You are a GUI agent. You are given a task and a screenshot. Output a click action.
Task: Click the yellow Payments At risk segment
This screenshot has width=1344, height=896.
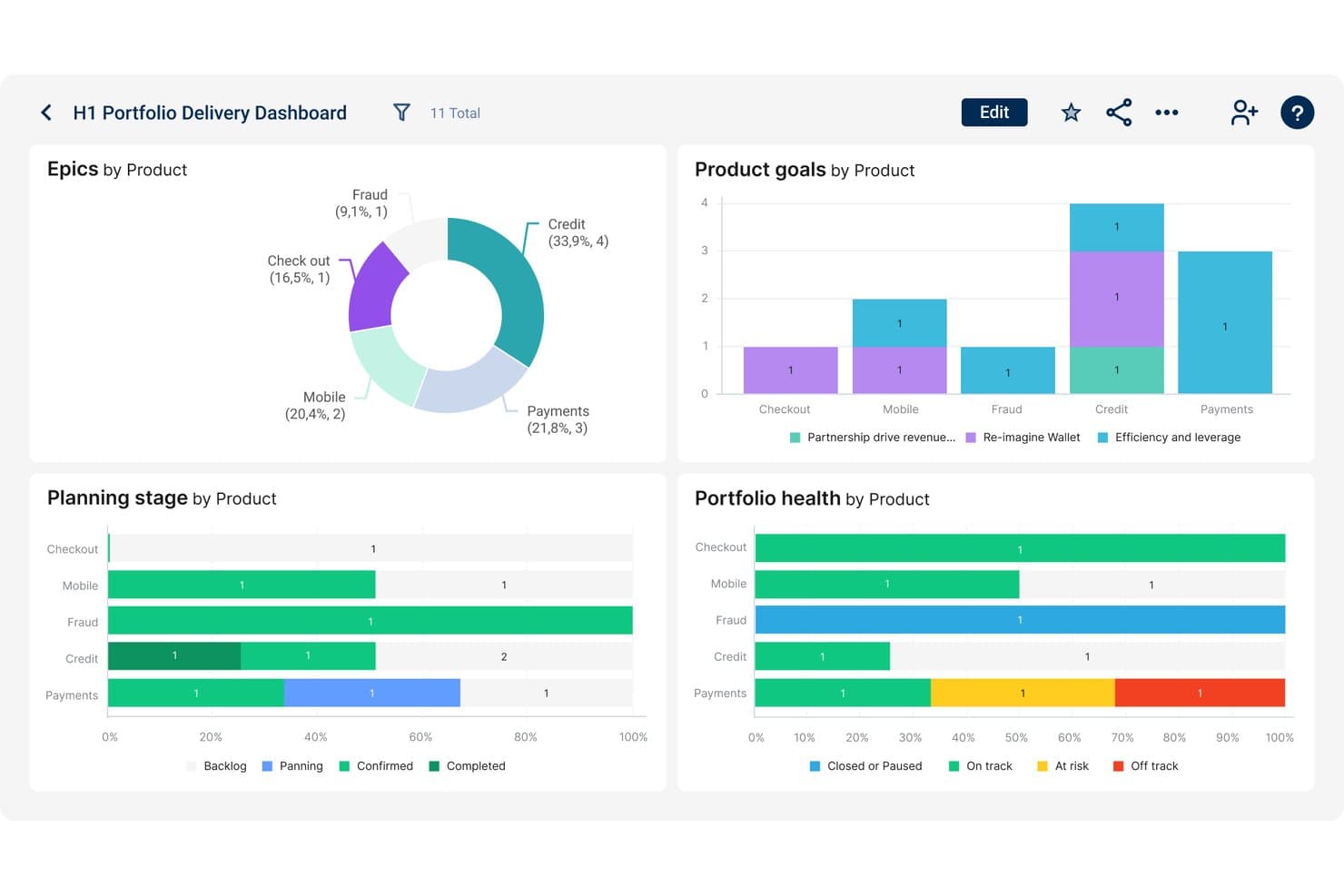click(1023, 693)
